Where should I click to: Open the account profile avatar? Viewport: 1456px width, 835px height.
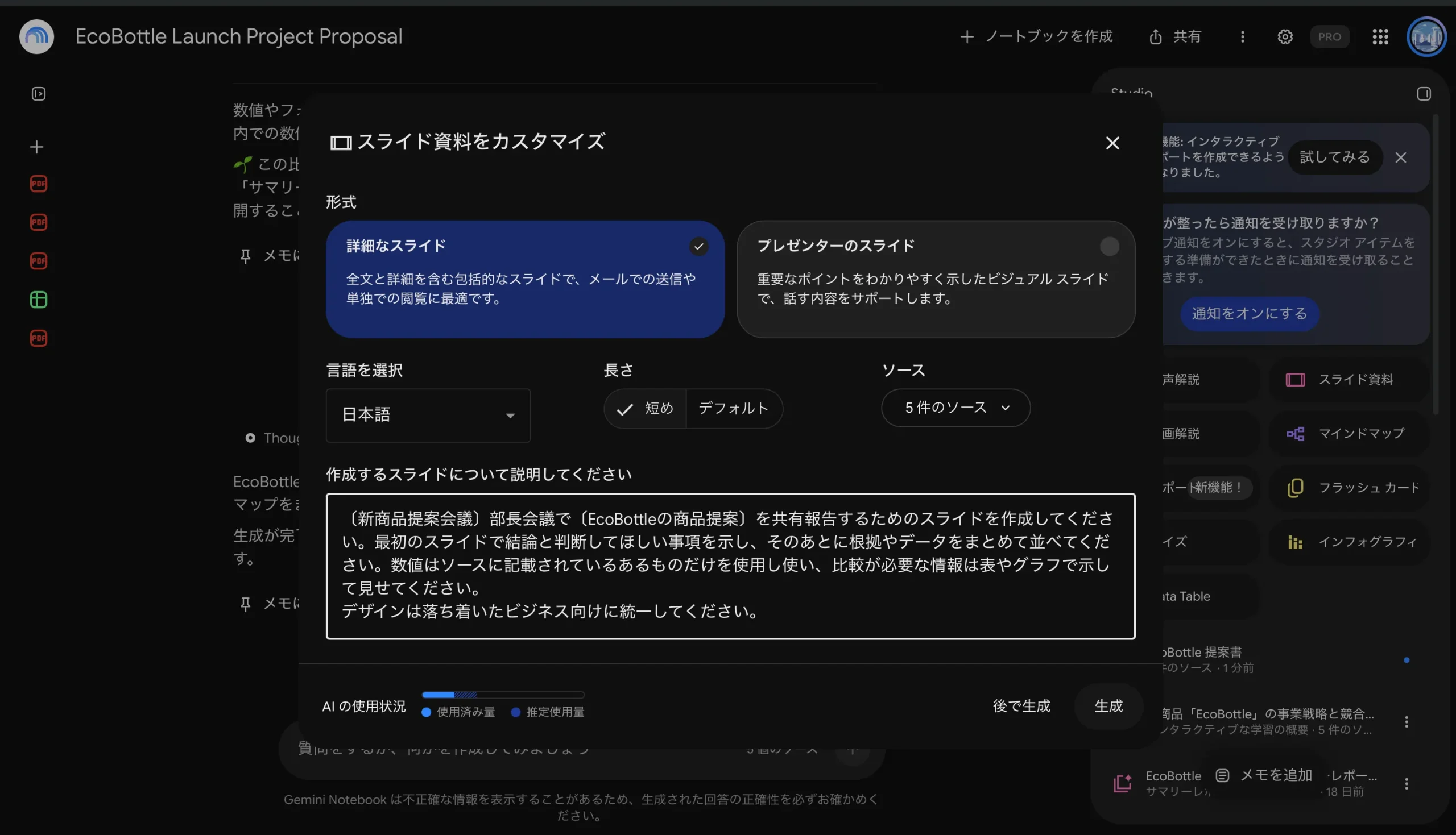(x=1427, y=37)
